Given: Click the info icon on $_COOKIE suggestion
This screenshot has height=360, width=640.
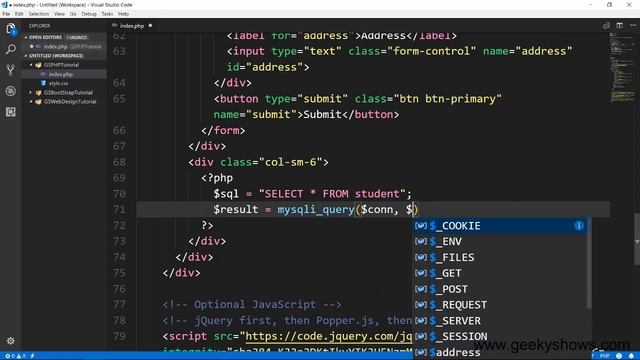Looking at the screenshot, I should coord(579,226).
